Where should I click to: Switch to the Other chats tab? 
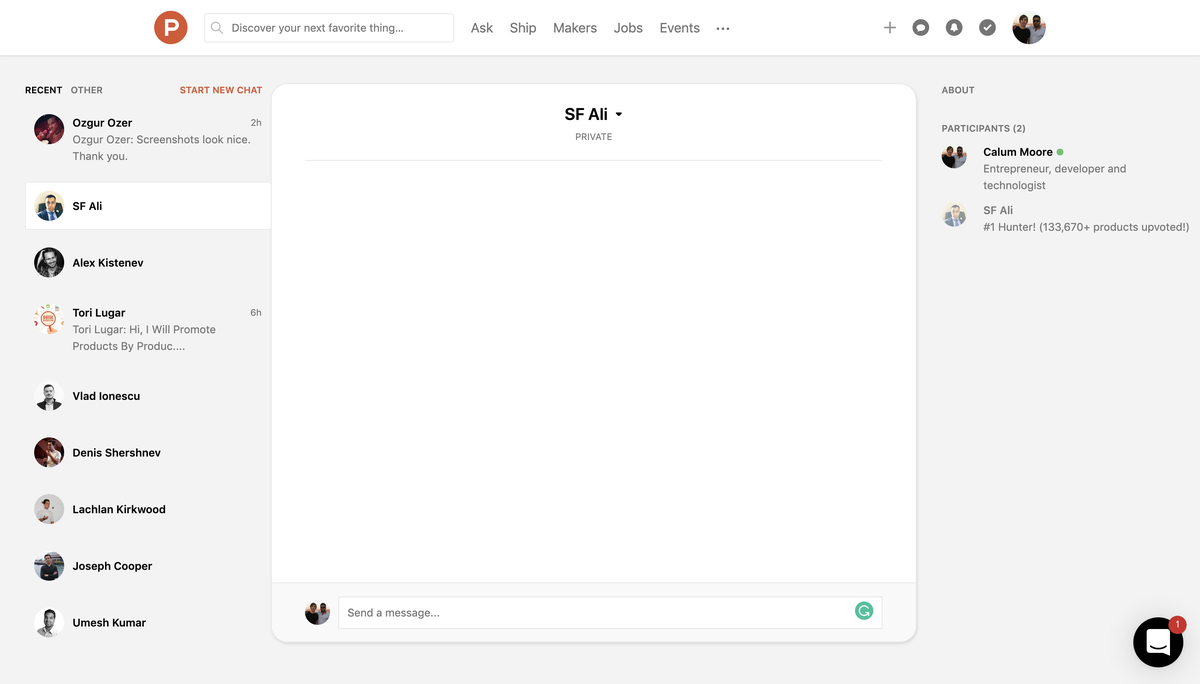coord(87,90)
